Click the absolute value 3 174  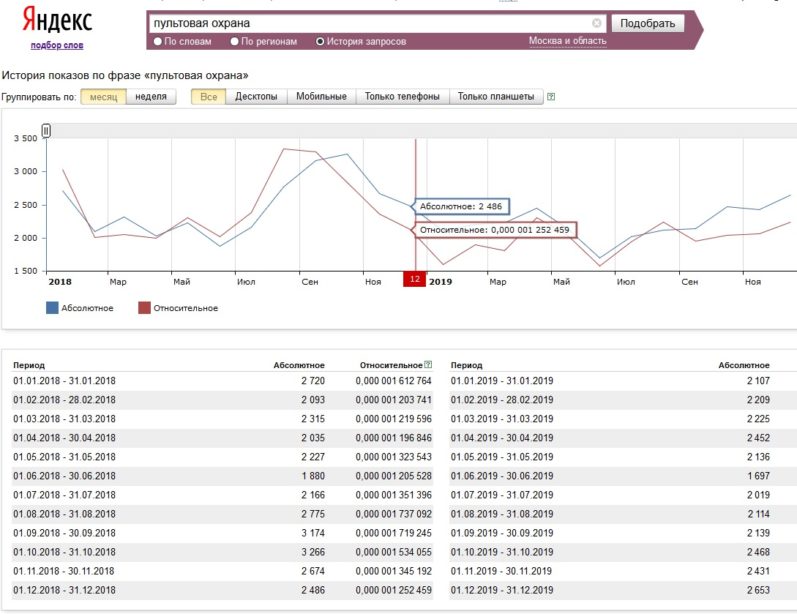[x=313, y=533]
